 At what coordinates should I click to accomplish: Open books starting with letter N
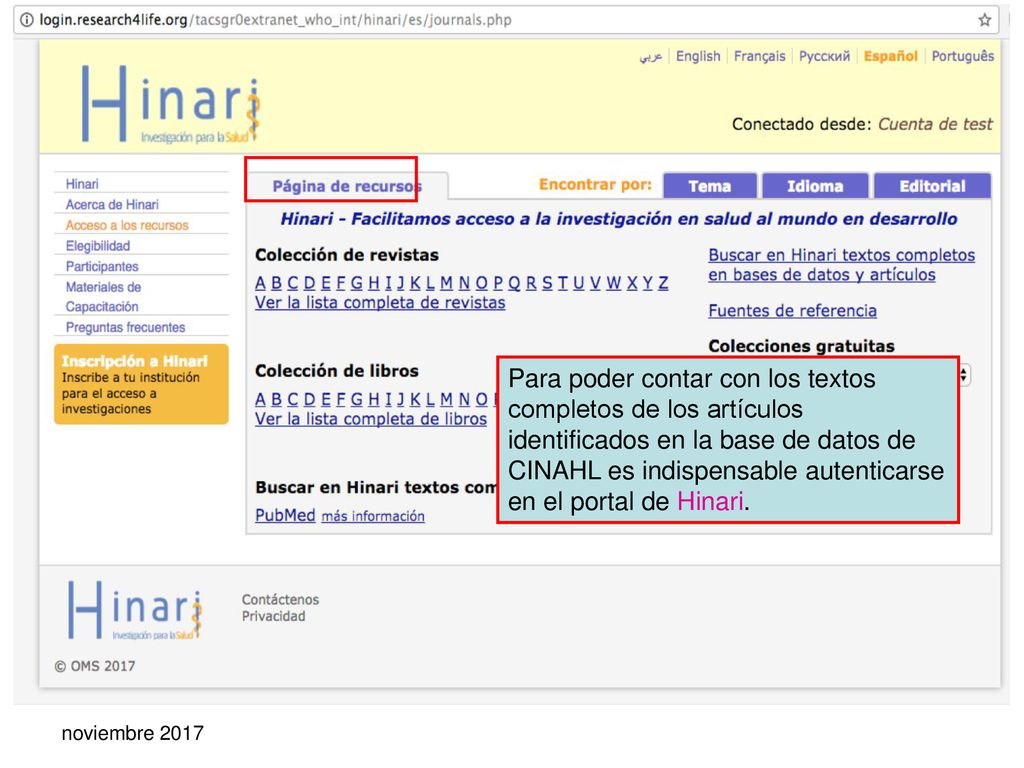coord(464,400)
